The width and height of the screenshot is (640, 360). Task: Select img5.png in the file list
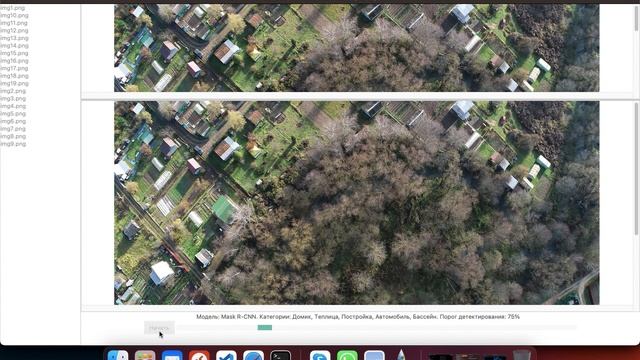coord(13,113)
